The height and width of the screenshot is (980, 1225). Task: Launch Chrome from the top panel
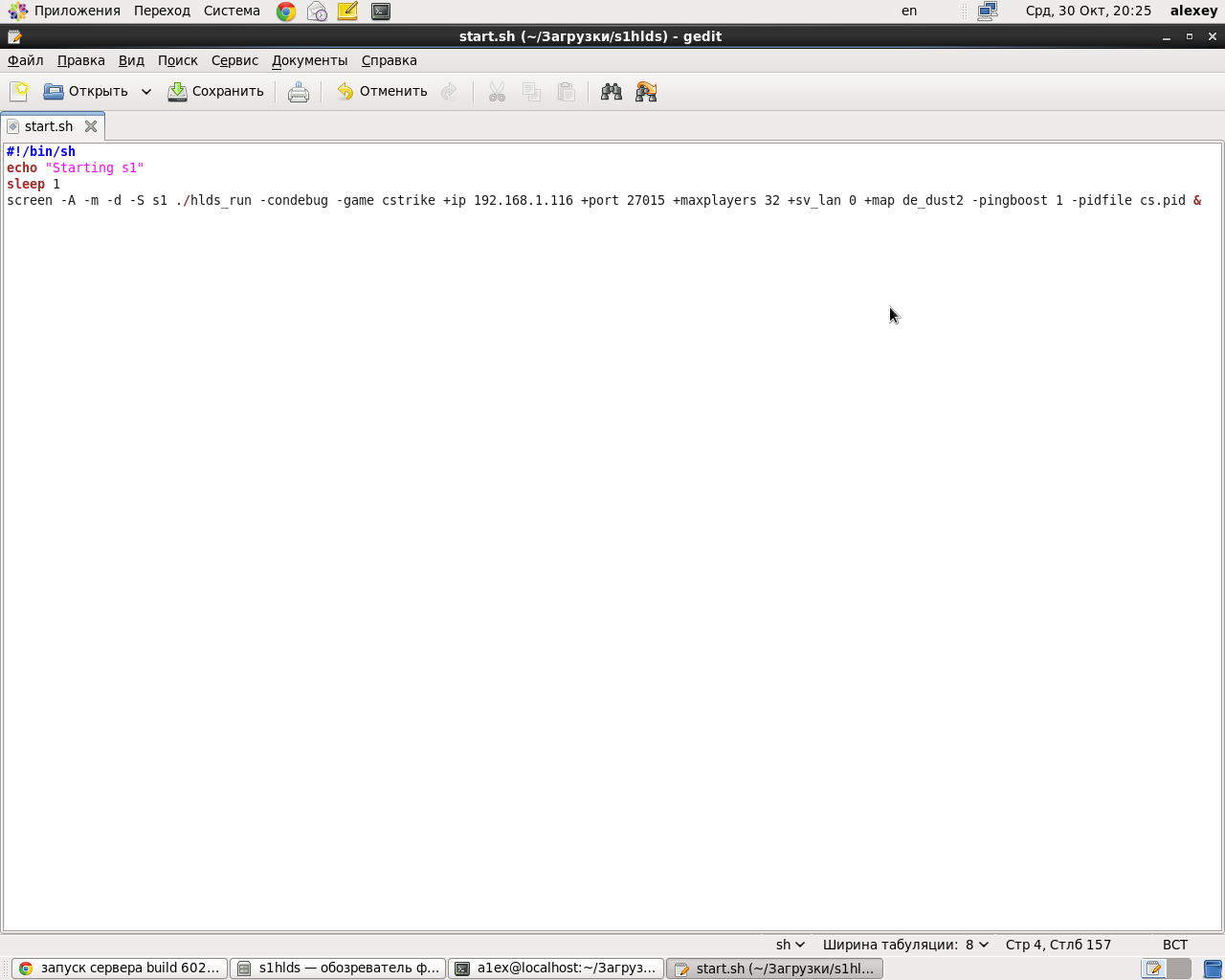pos(286,11)
